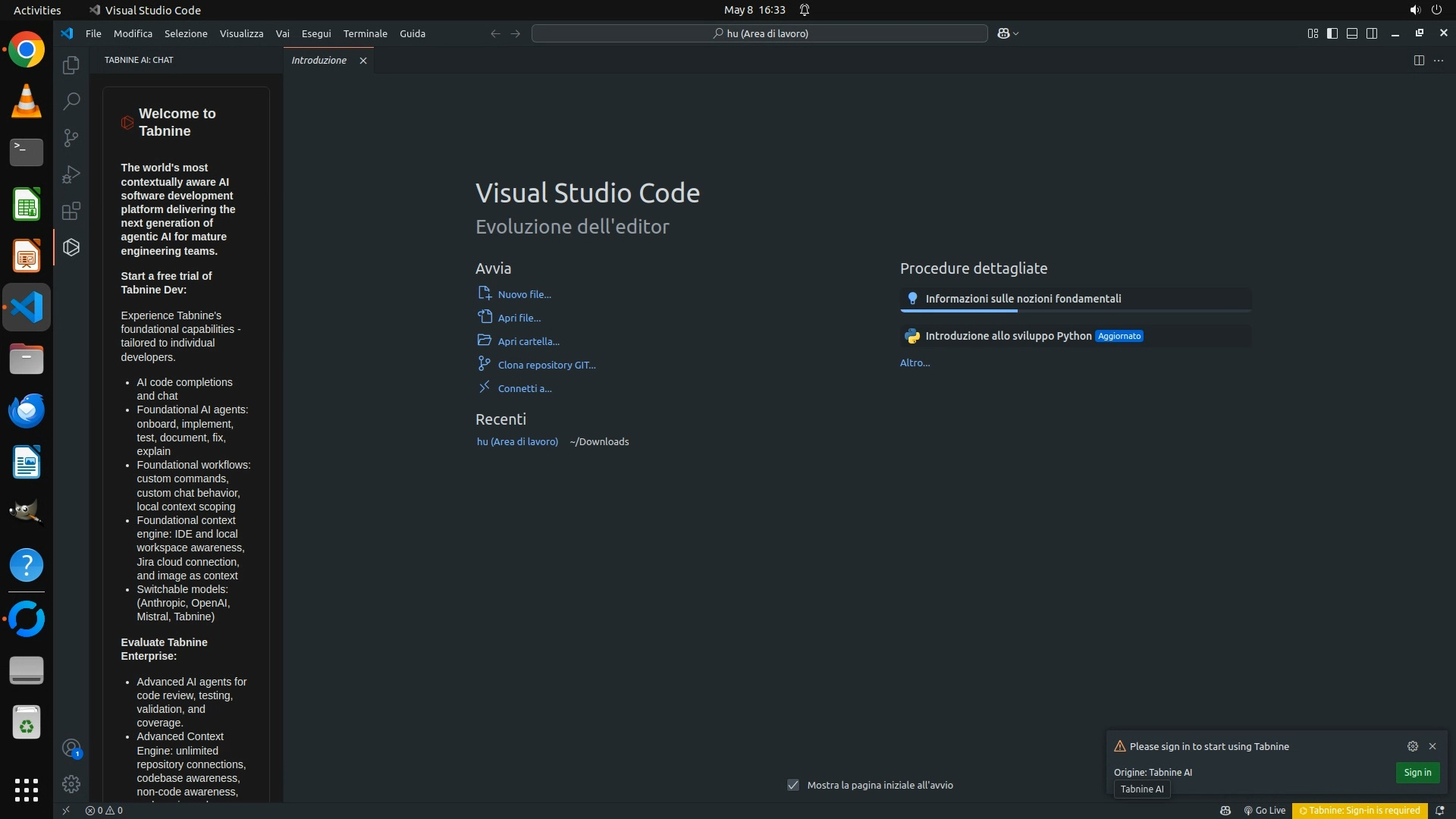The height and width of the screenshot is (819, 1456).
Task: Click the Manage gear icon
Action: pyautogui.click(x=71, y=784)
